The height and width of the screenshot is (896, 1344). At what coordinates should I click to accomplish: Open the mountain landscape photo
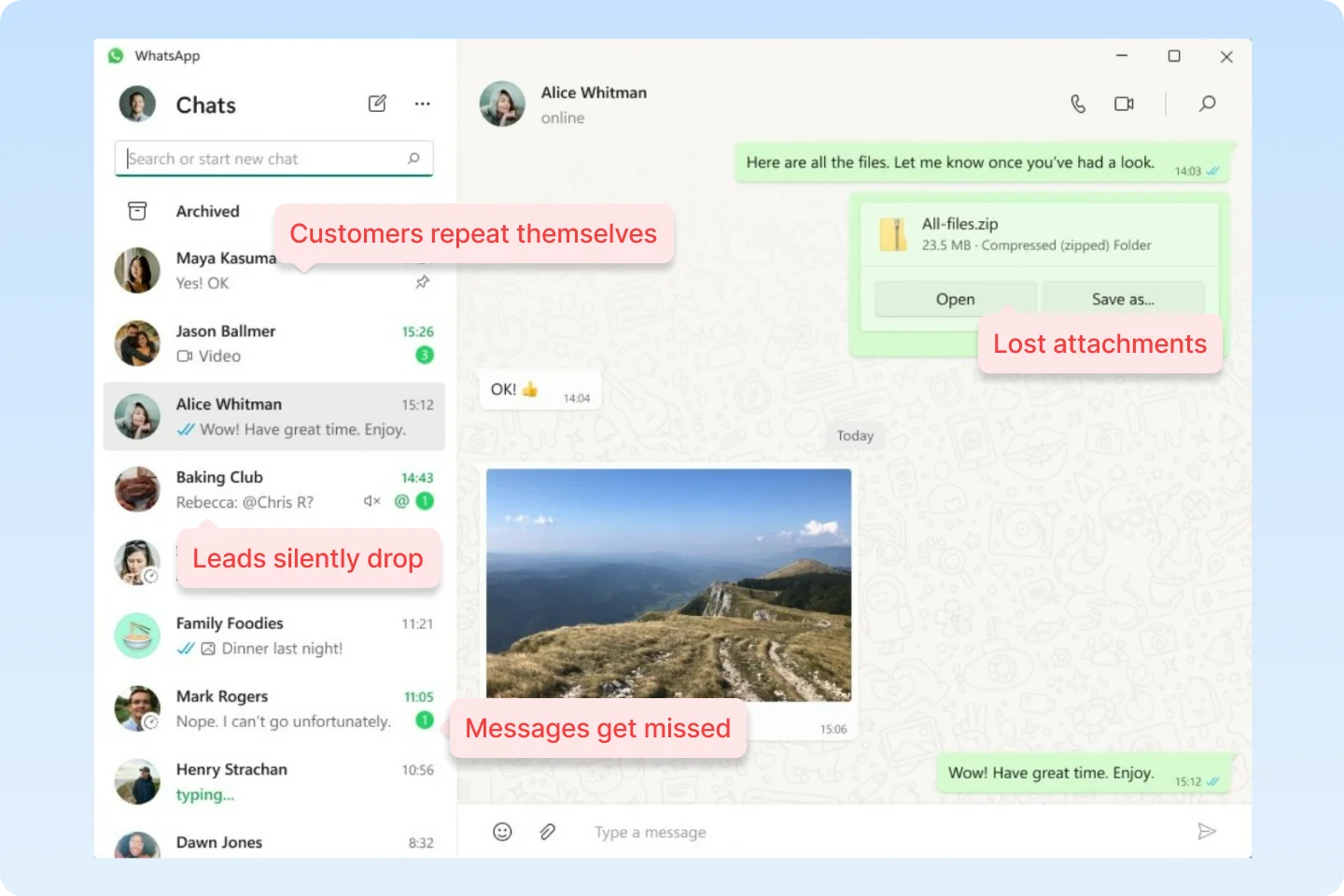(668, 584)
